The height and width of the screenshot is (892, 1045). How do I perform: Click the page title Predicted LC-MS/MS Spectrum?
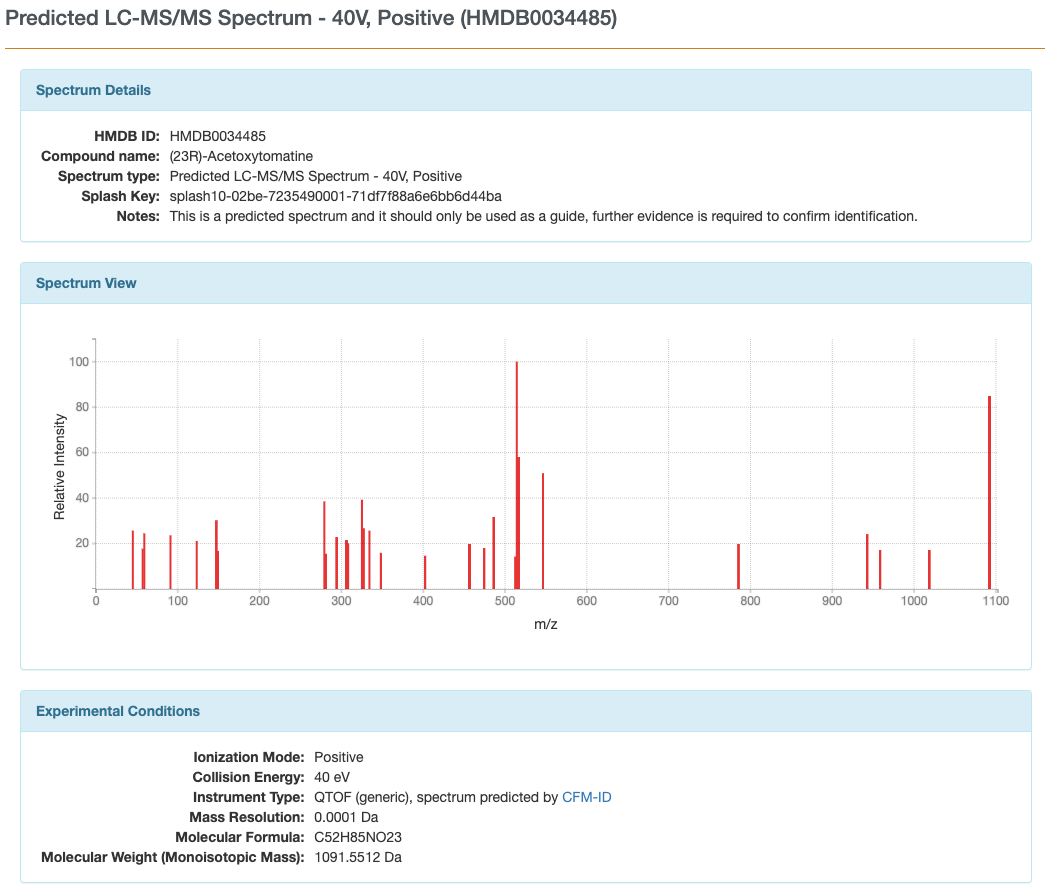click(311, 19)
